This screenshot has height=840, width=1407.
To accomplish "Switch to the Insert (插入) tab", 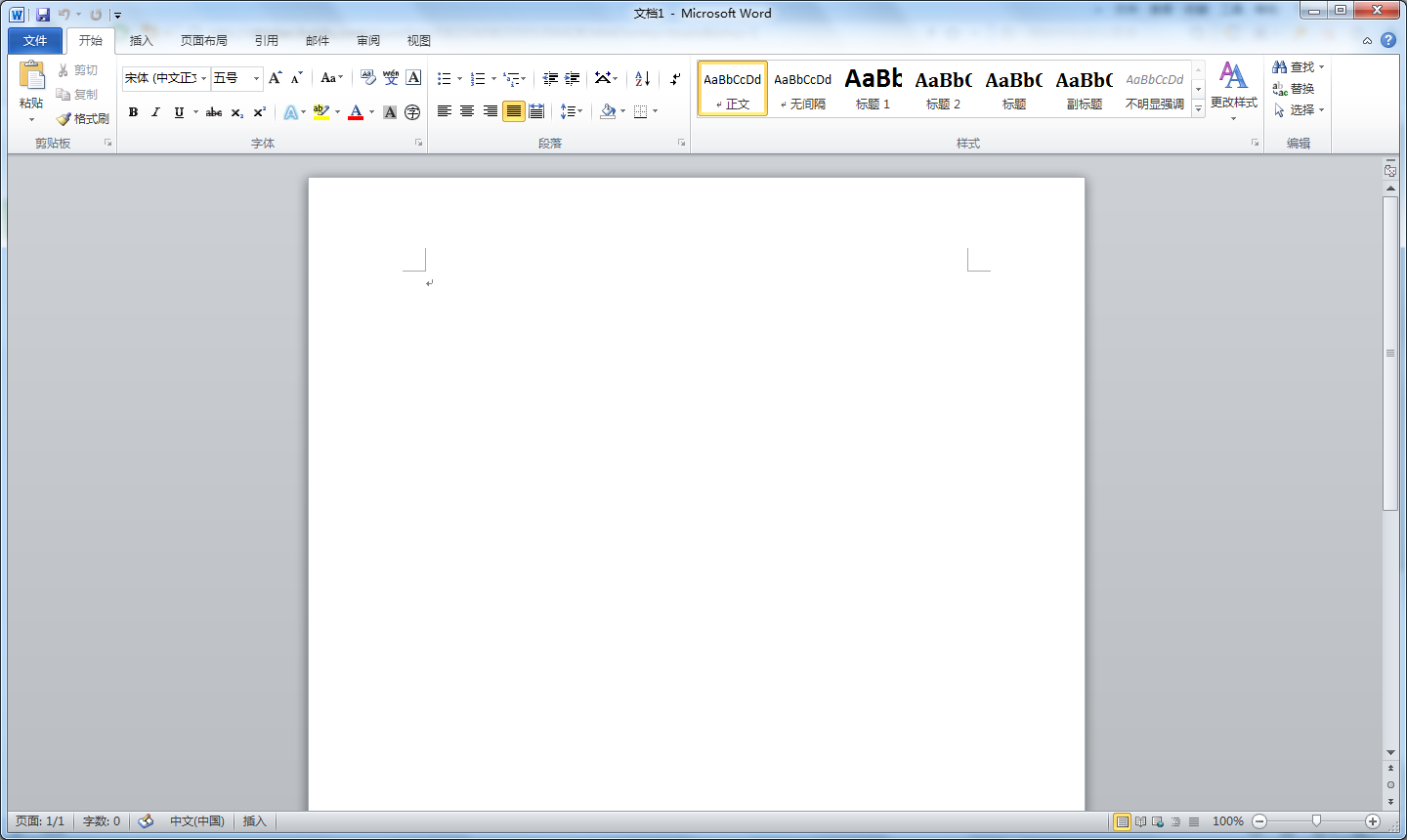I will (x=142, y=40).
